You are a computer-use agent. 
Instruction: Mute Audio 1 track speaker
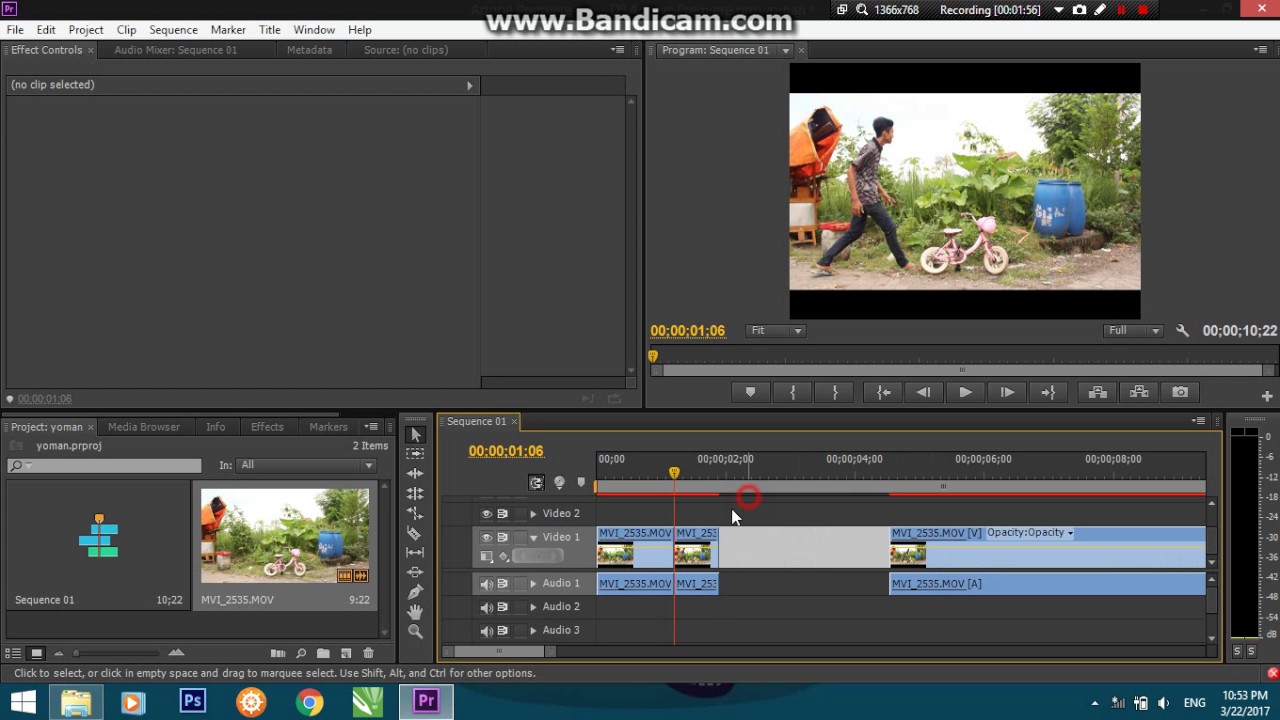[x=487, y=584]
